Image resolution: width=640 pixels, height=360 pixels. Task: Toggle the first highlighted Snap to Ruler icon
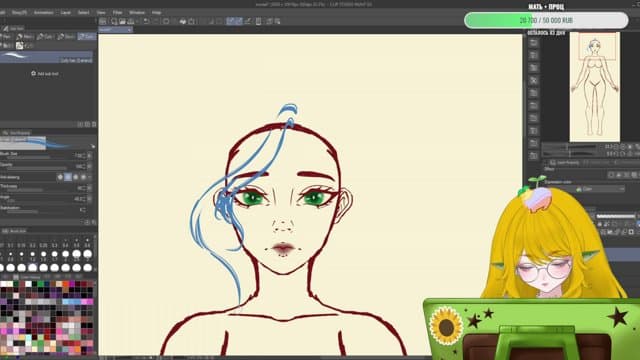click(x=231, y=21)
